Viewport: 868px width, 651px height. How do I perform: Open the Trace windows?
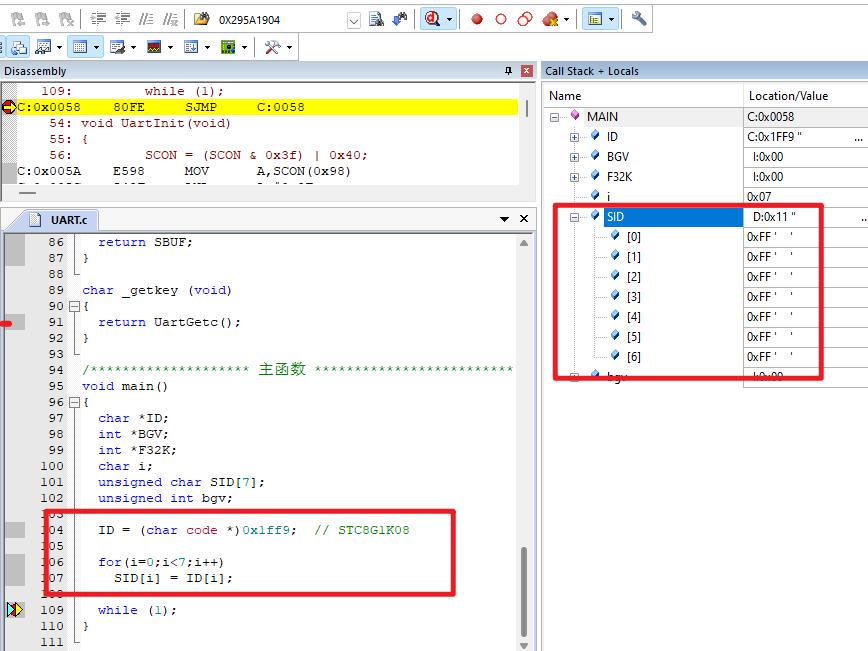pyautogui.click(x=191, y=47)
